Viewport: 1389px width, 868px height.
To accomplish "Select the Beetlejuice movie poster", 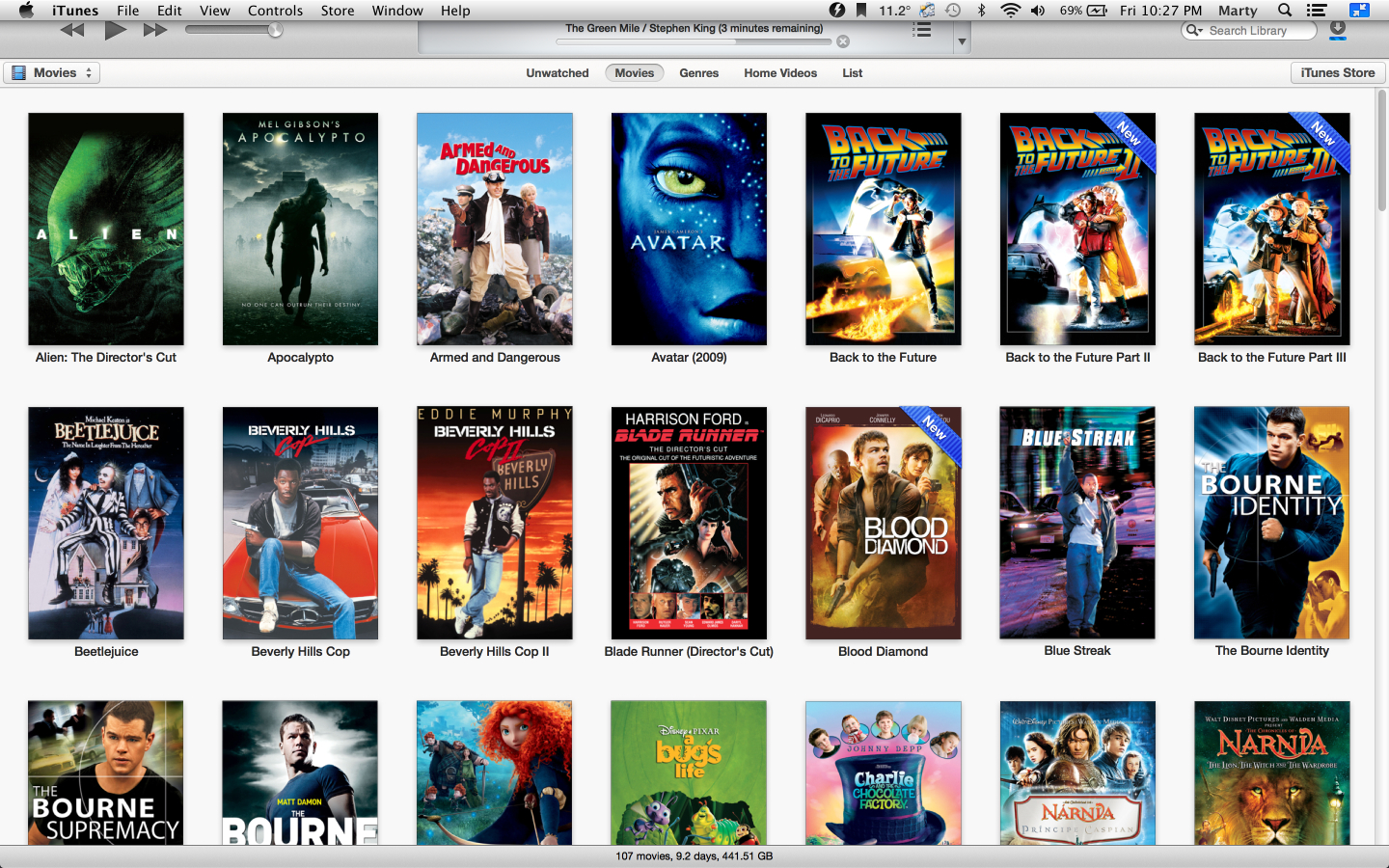I will 106,523.
